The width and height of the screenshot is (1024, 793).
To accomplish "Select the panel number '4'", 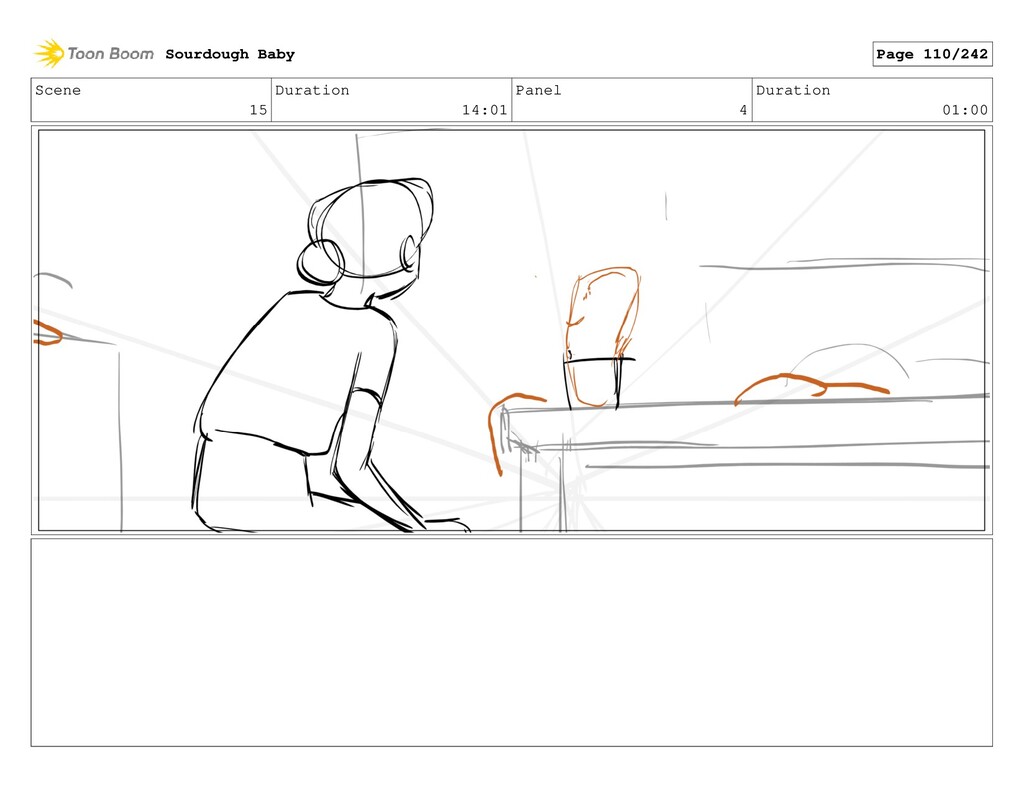I will 743,110.
